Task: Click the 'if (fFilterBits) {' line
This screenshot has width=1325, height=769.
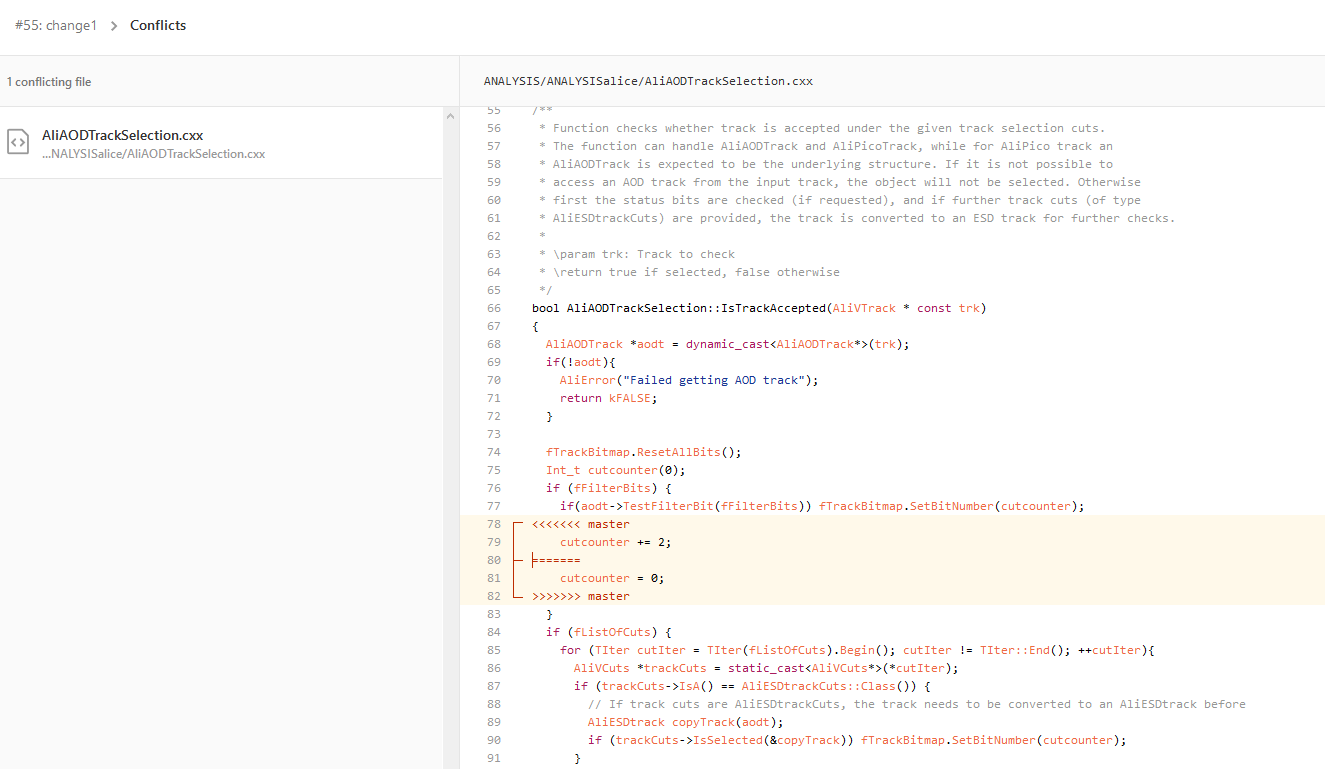Action: click(x=609, y=488)
